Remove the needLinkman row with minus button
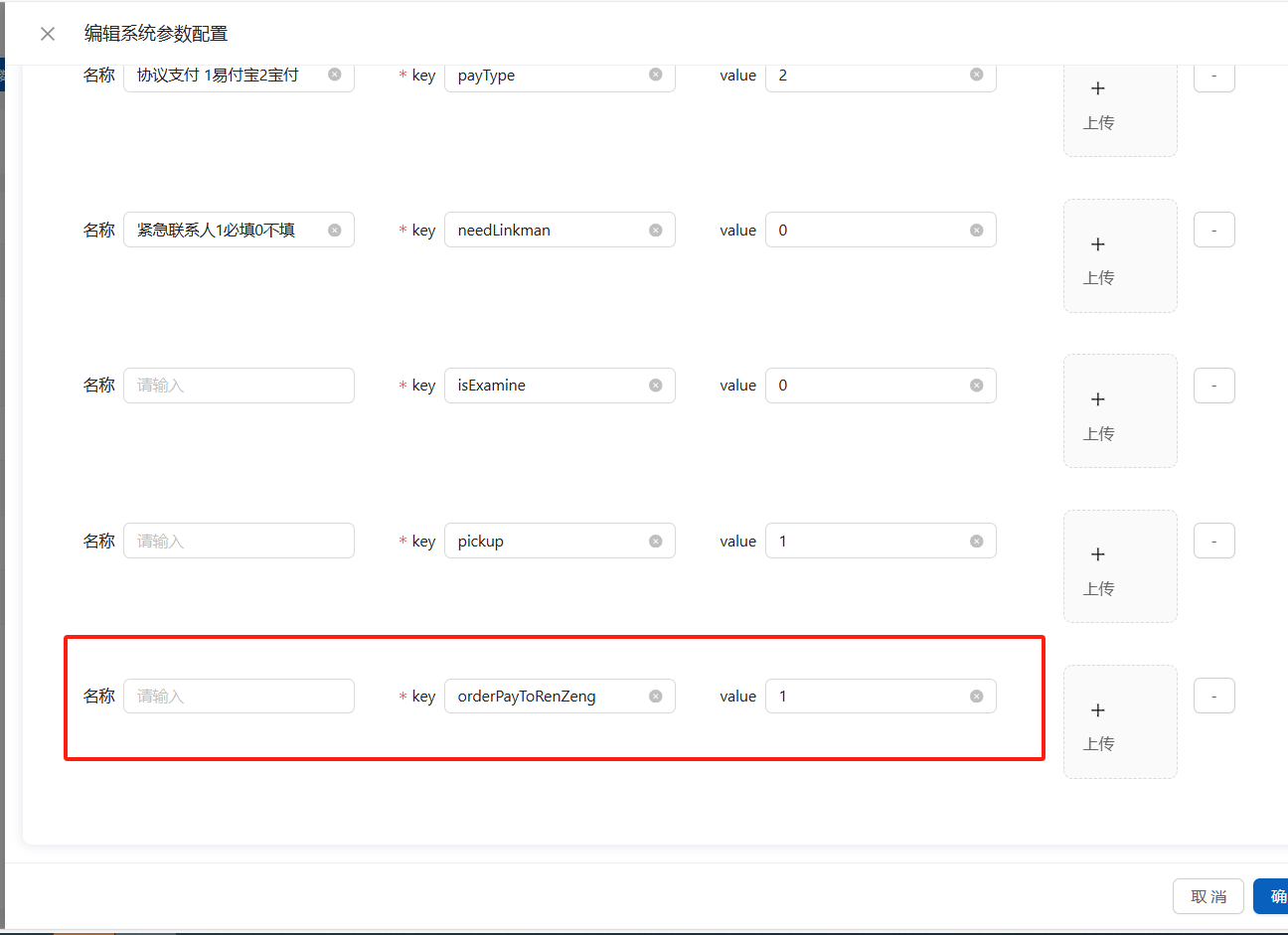Image resolution: width=1288 pixels, height=935 pixels. click(1214, 230)
